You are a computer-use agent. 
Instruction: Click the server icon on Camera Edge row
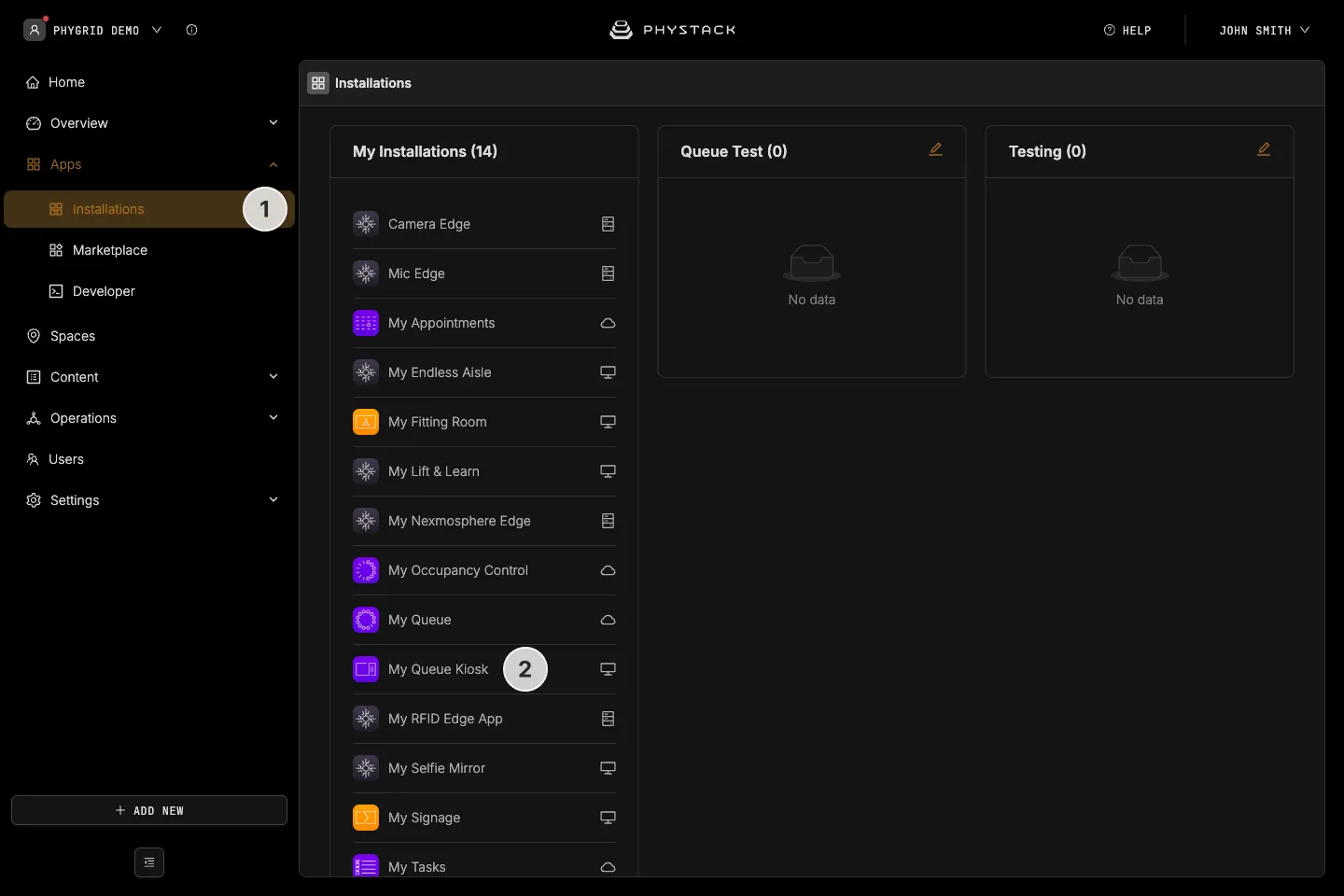(608, 224)
